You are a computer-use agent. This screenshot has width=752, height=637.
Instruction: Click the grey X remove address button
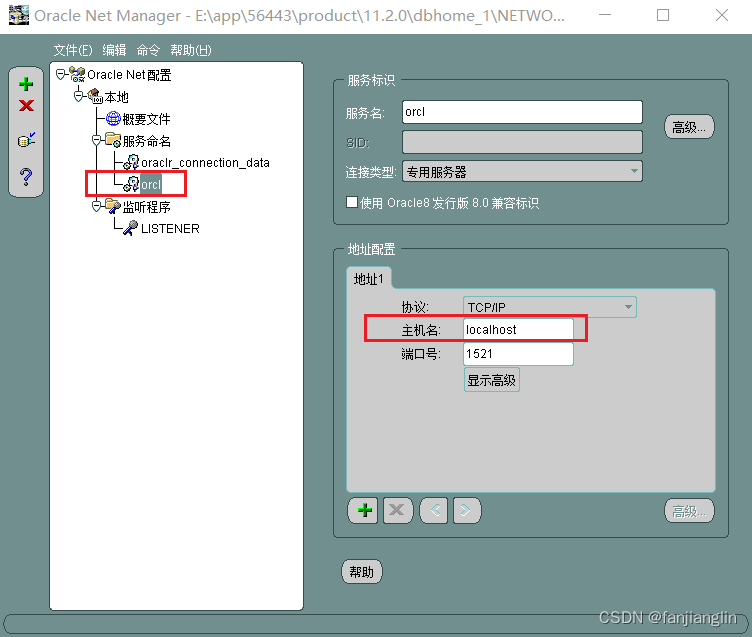398,510
